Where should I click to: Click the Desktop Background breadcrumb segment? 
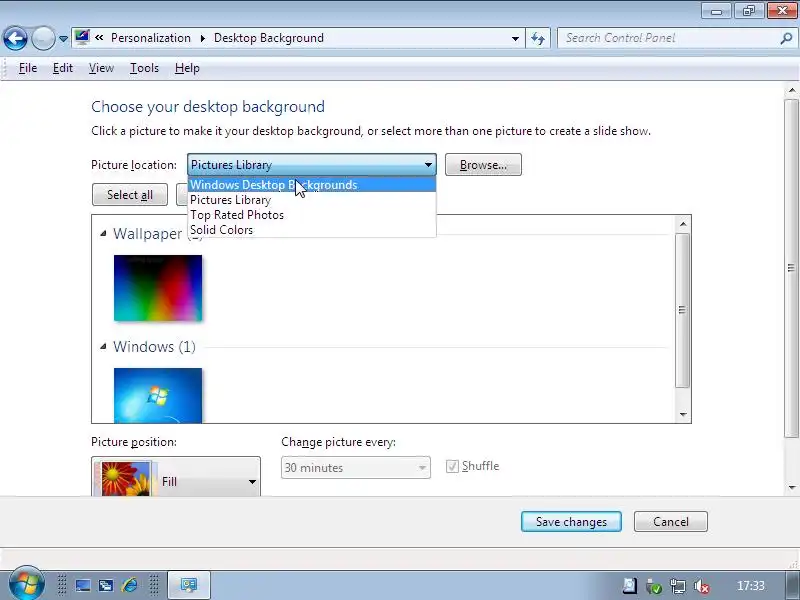pos(268,38)
